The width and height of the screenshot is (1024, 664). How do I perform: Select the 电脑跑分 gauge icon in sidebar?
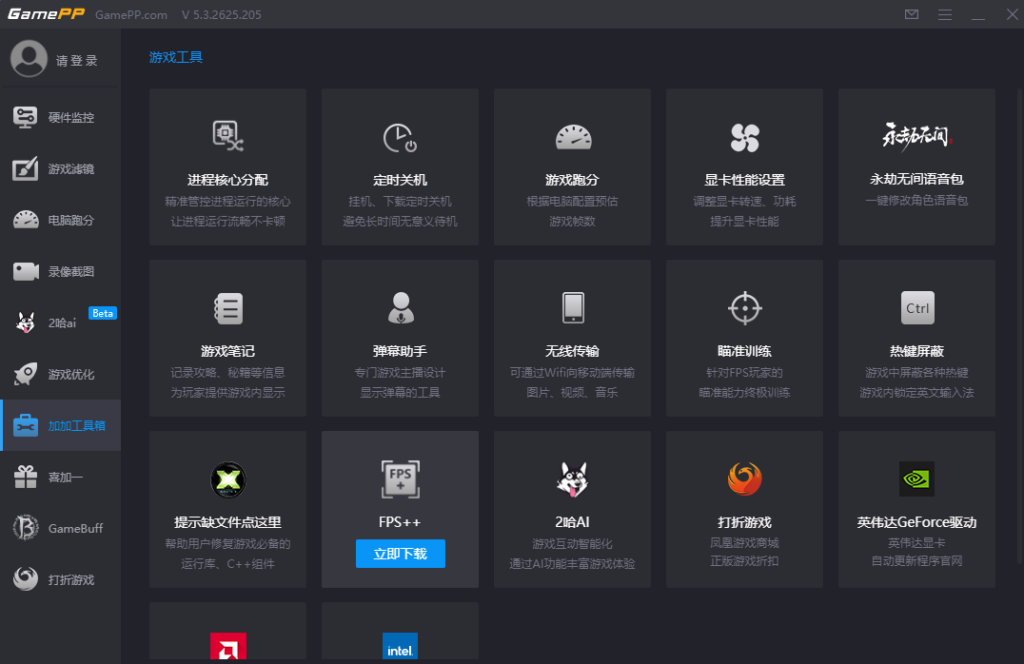point(25,220)
